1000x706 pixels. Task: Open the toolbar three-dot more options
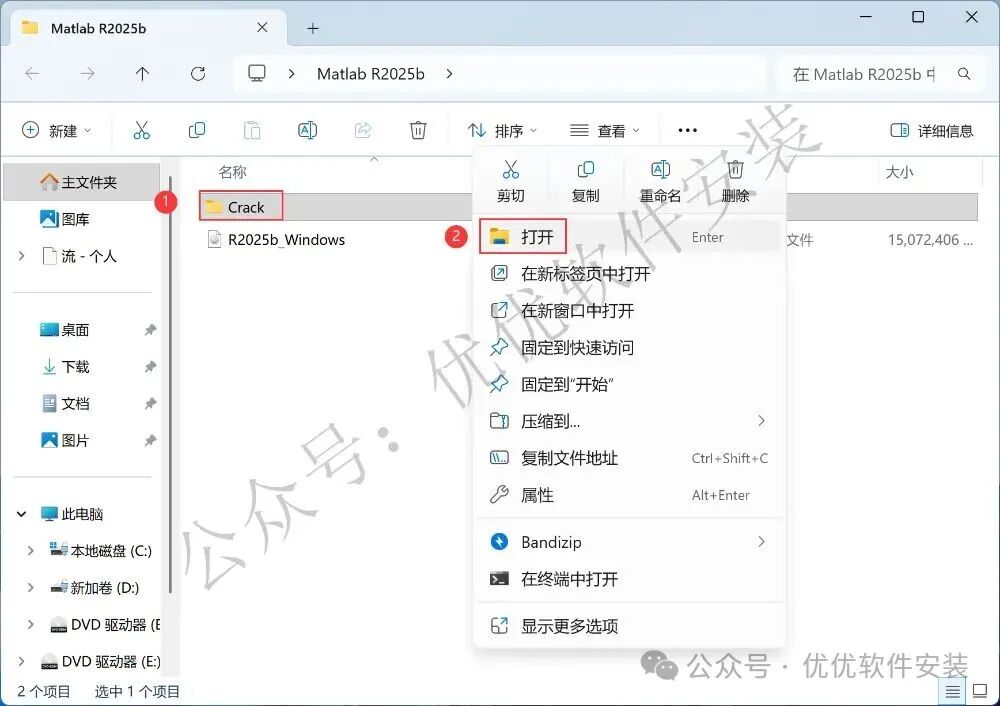pyautogui.click(x=688, y=130)
